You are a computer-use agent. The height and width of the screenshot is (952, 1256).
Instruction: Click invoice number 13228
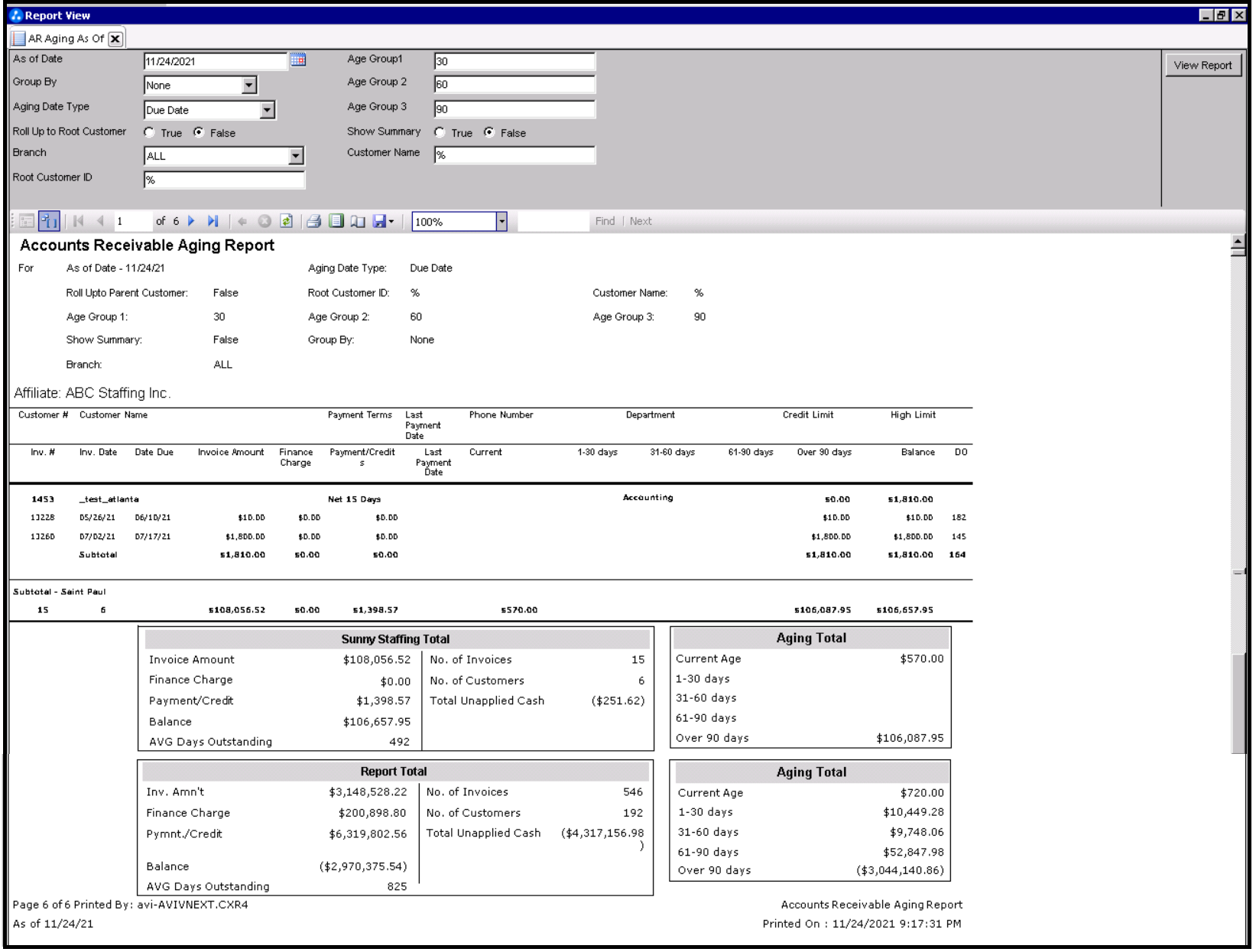(x=43, y=518)
